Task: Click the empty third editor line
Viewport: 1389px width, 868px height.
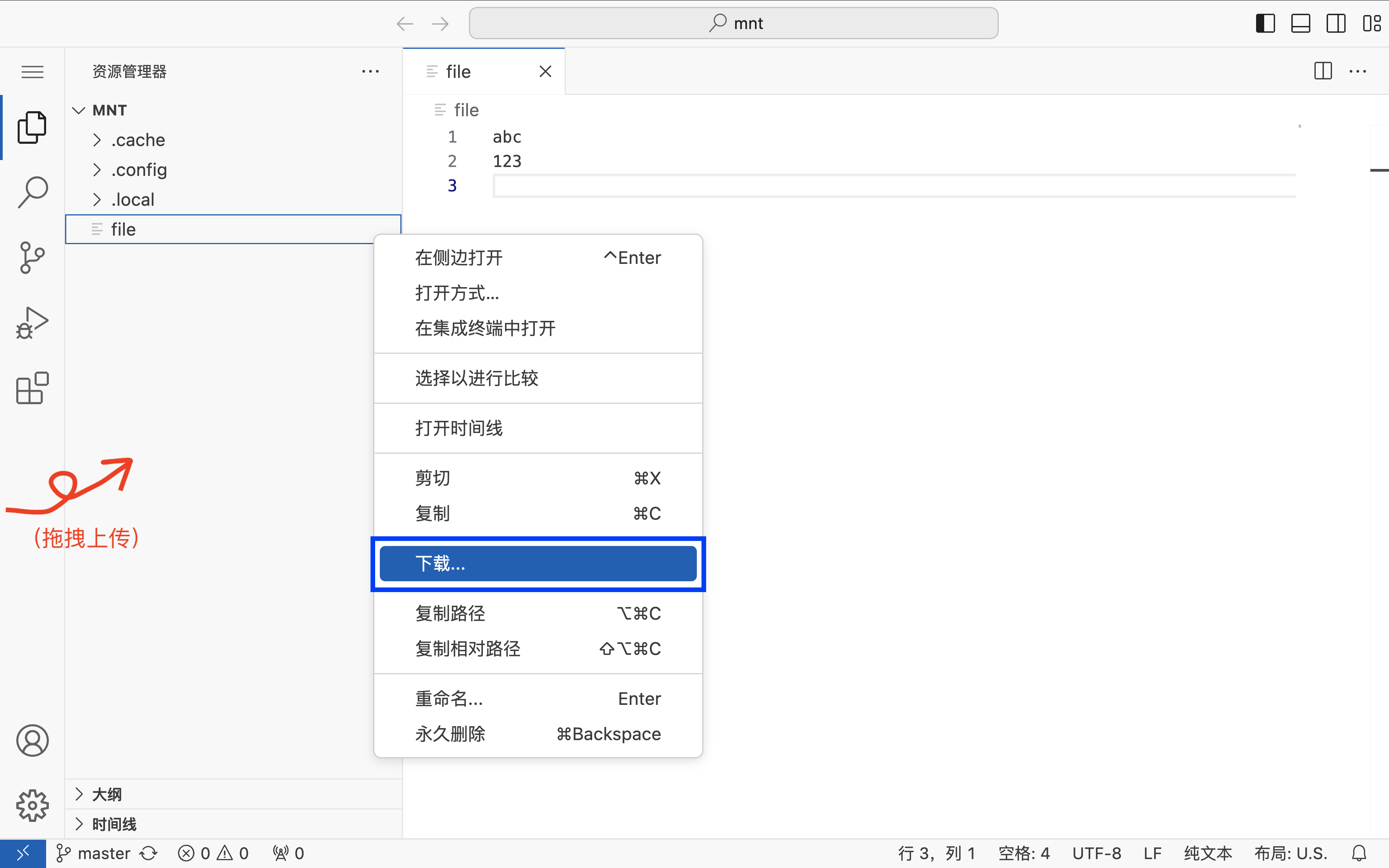Action: [x=894, y=186]
